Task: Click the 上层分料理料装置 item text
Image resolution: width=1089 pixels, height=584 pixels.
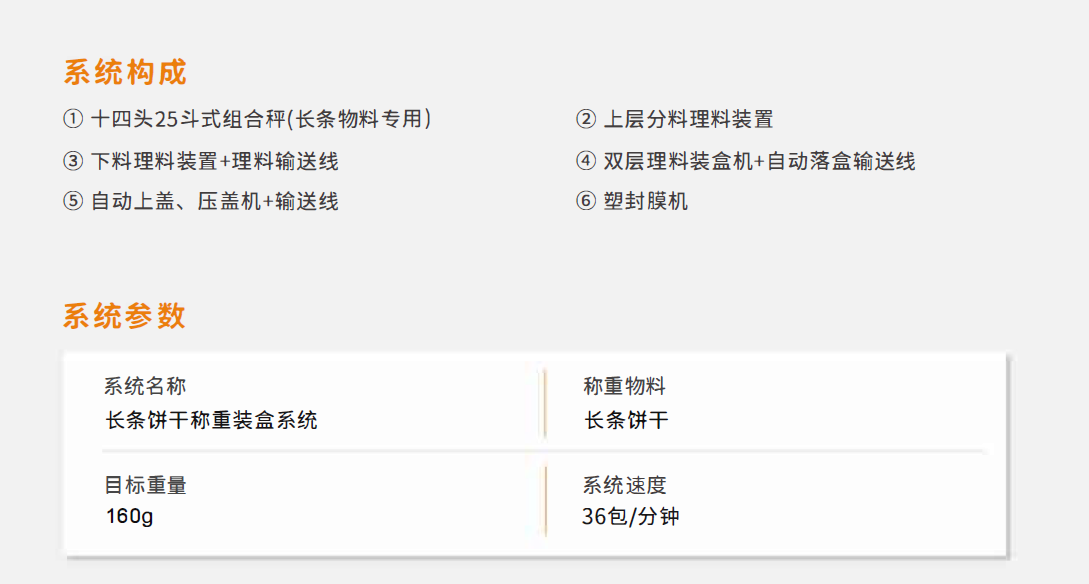Action: pos(688,119)
